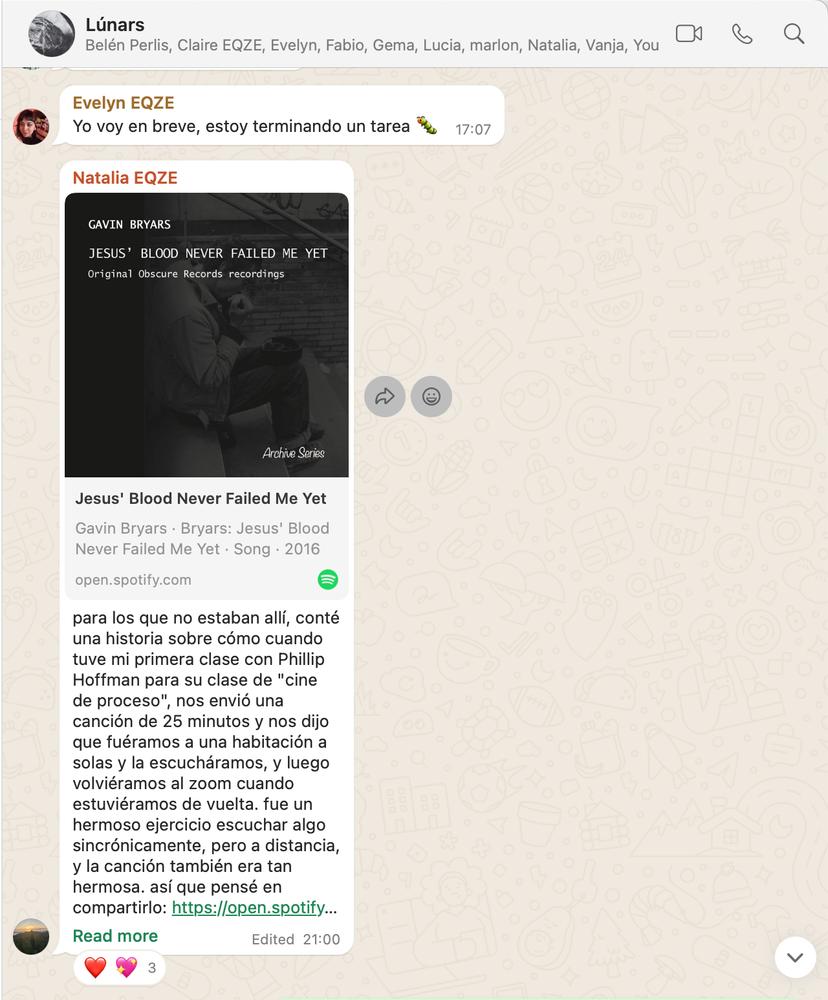Expand message with Read more
Screen dimensions: 828x1000
coord(115,936)
